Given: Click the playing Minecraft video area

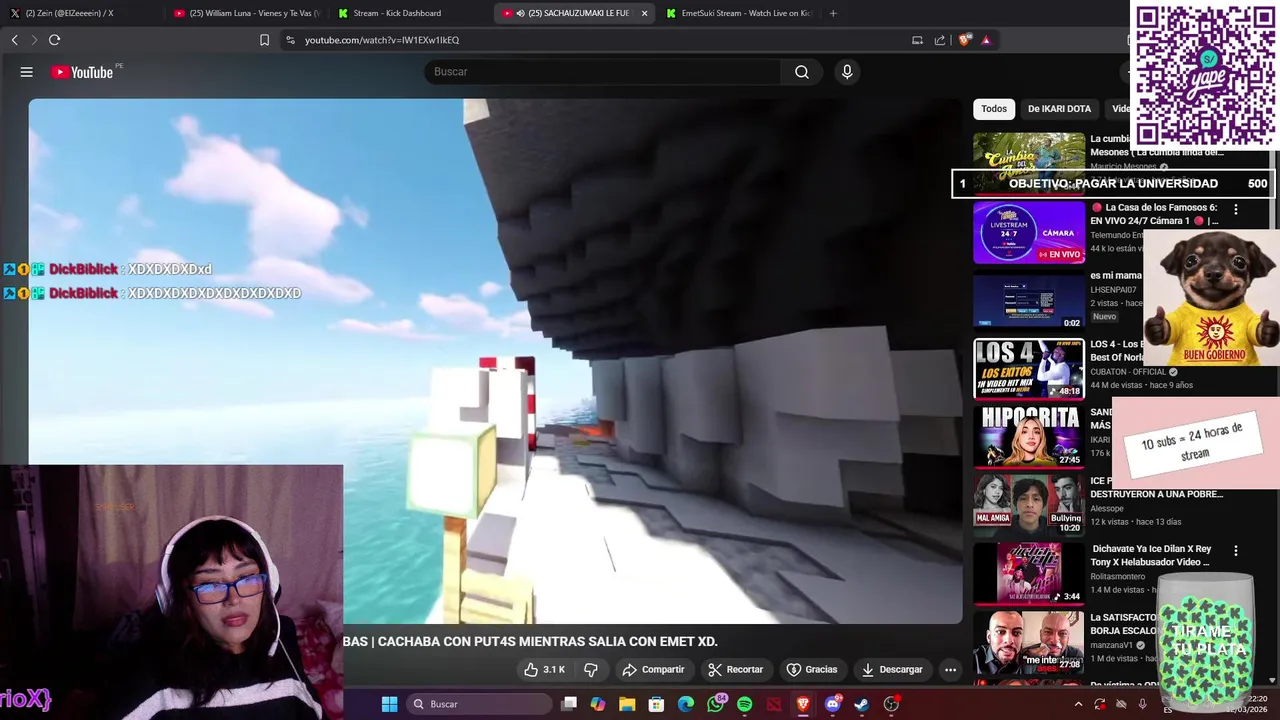Looking at the screenshot, I should click(x=495, y=361).
